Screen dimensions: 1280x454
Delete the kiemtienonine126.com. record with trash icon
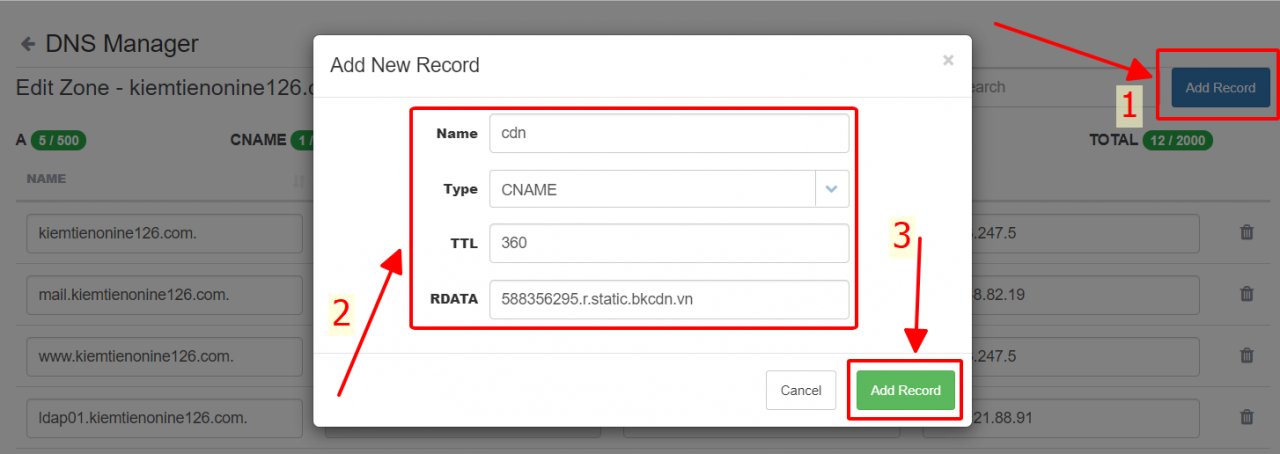pyautogui.click(x=1246, y=232)
